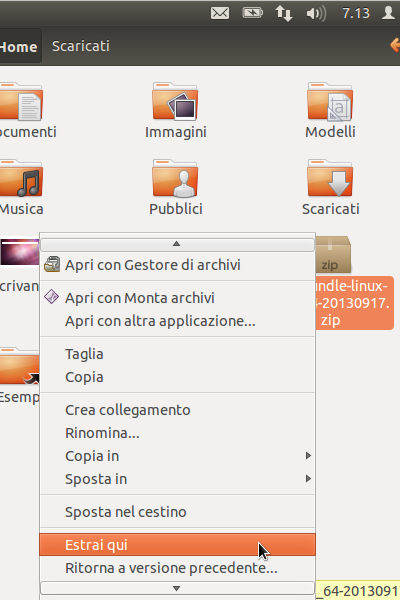Viewport: 400px width, 600px height.
Task: Choose Crea collegamento
Action: [x=177, y=410]
